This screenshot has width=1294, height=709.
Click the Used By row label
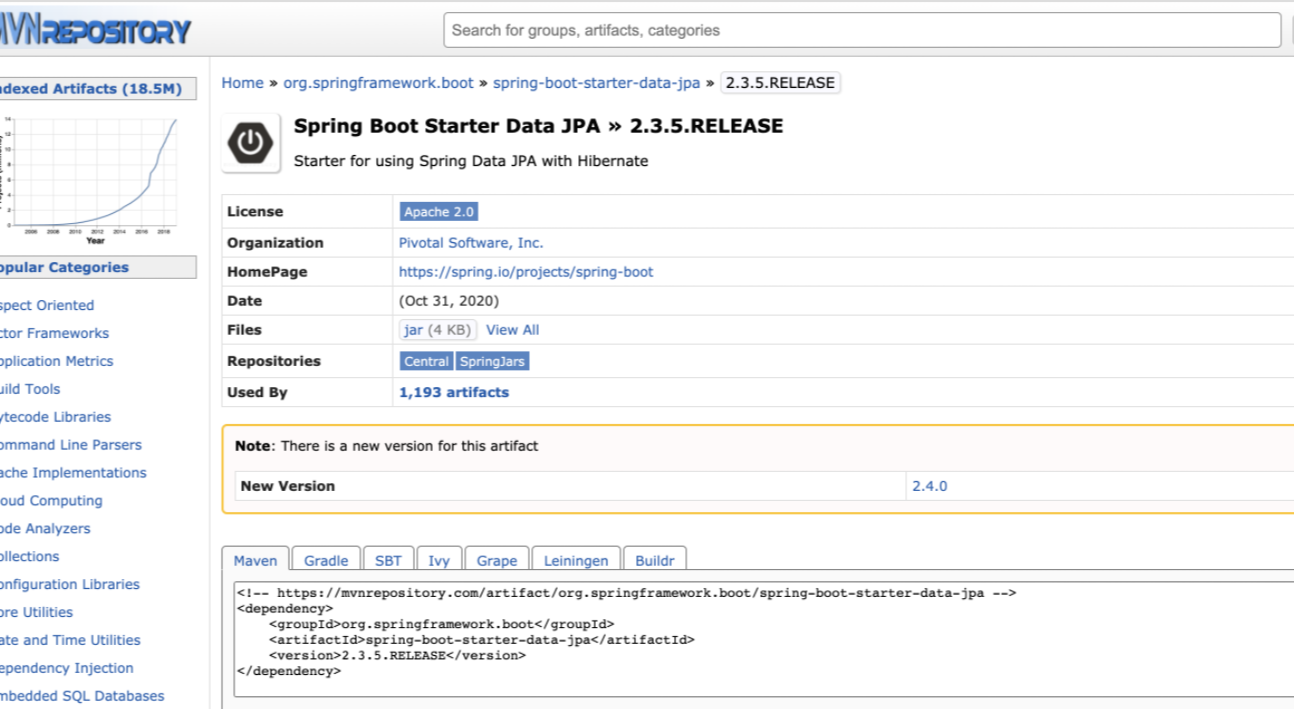(x=257, y=392)
